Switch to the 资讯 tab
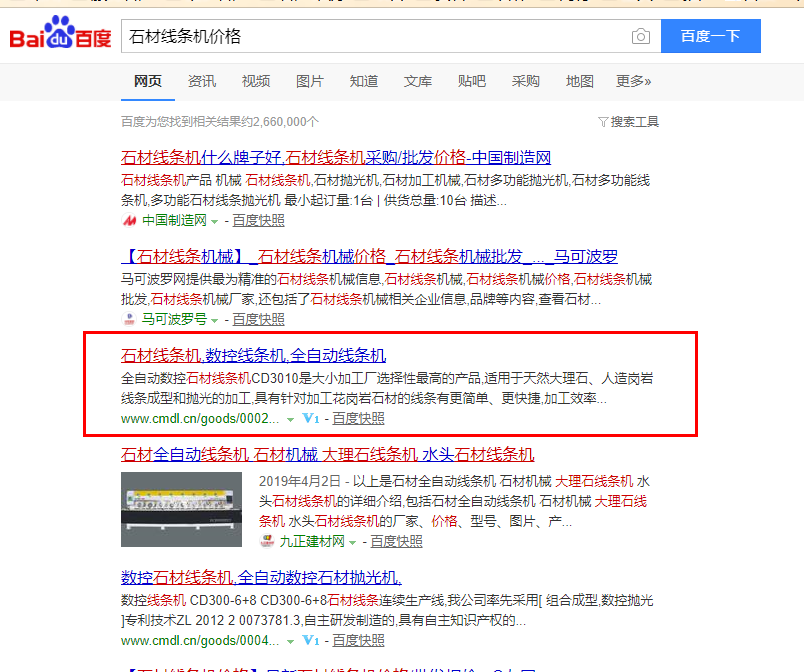 (202, 81)
